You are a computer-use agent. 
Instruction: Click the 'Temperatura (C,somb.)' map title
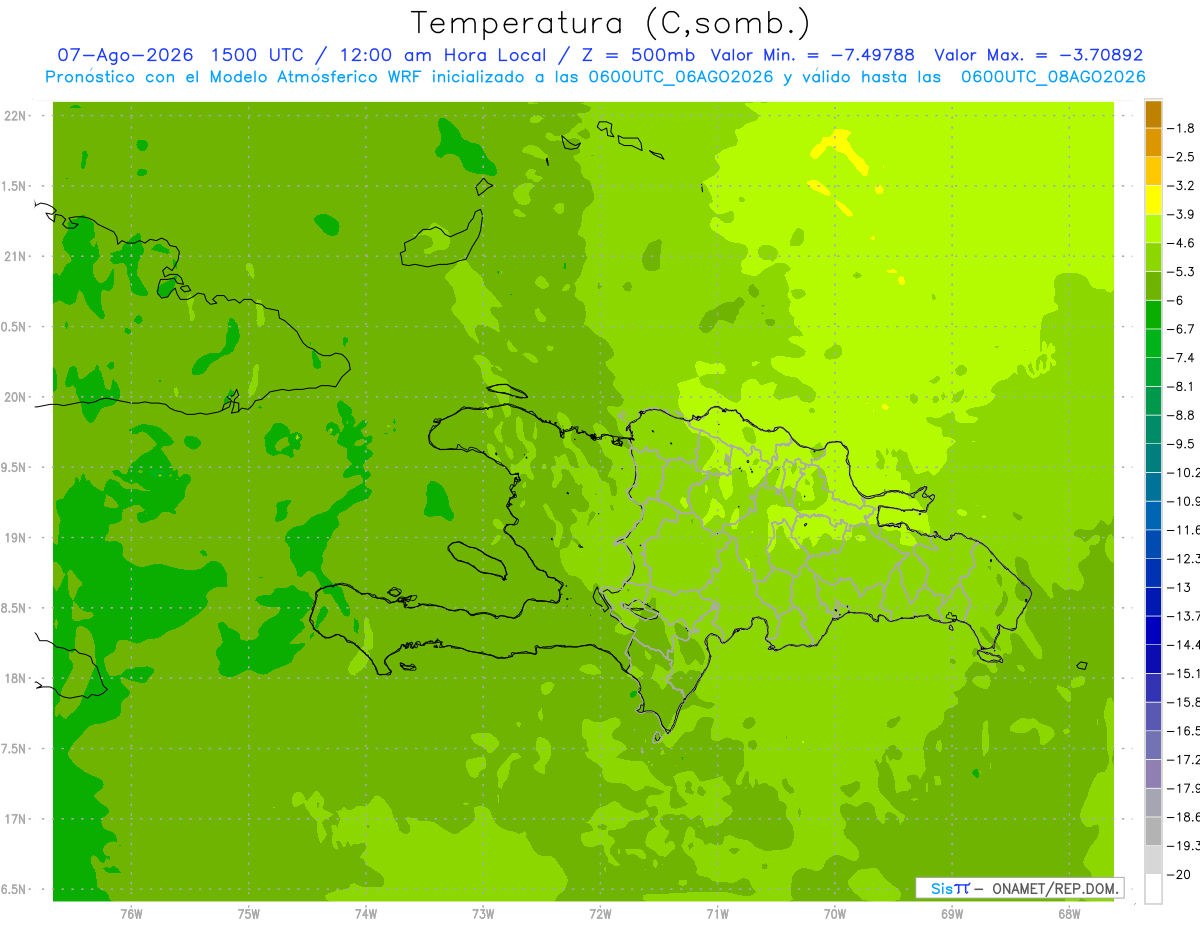tap(611, 23)
